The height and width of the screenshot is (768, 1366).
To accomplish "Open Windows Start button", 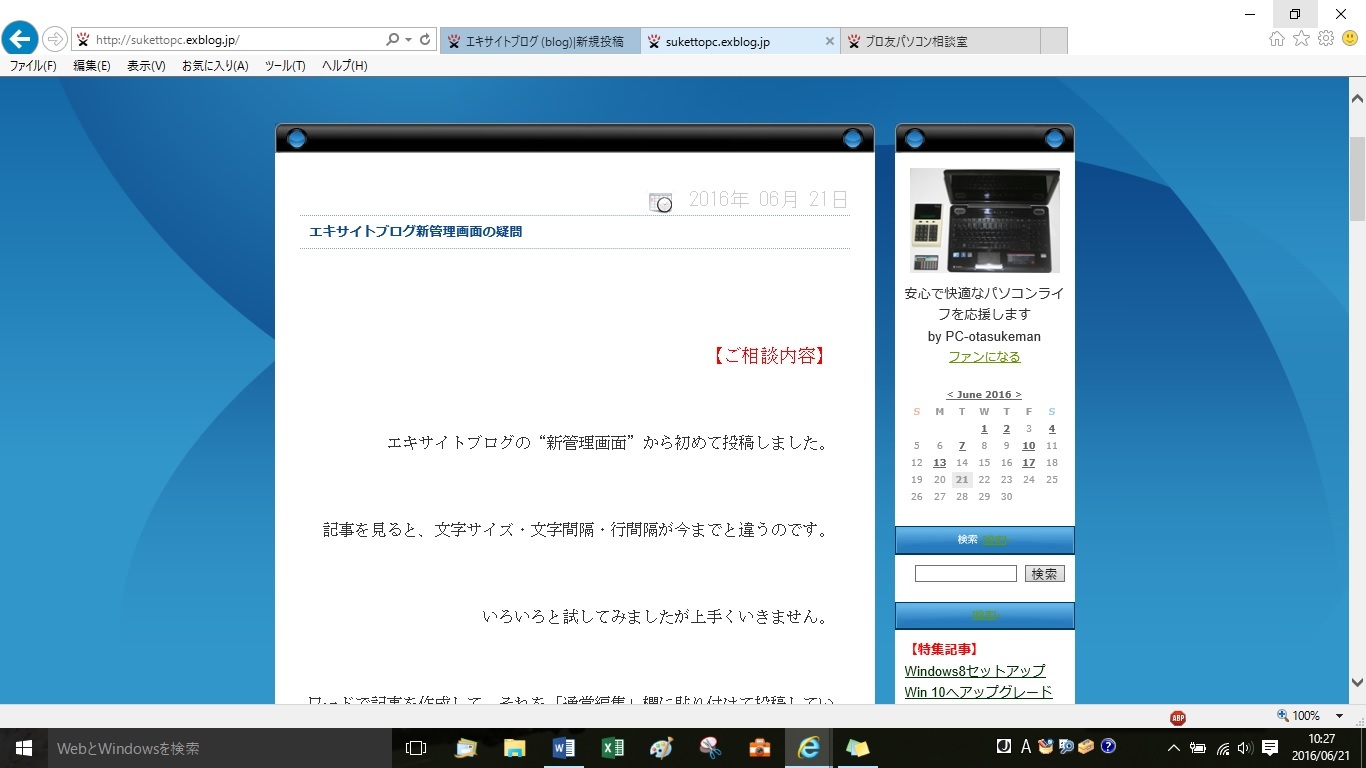I will coord(23,748).
